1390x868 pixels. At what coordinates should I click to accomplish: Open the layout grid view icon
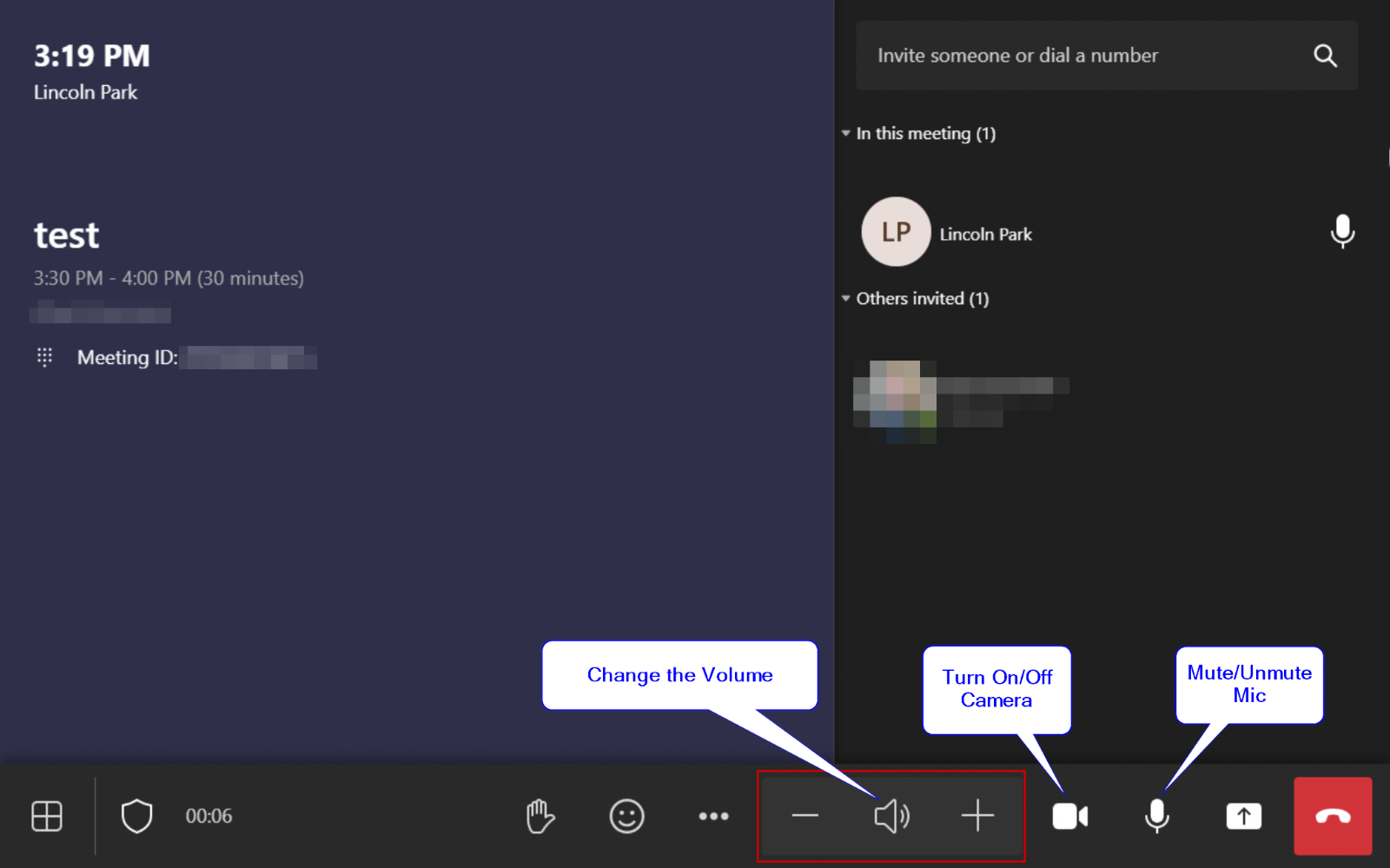[x=47, y=816]
